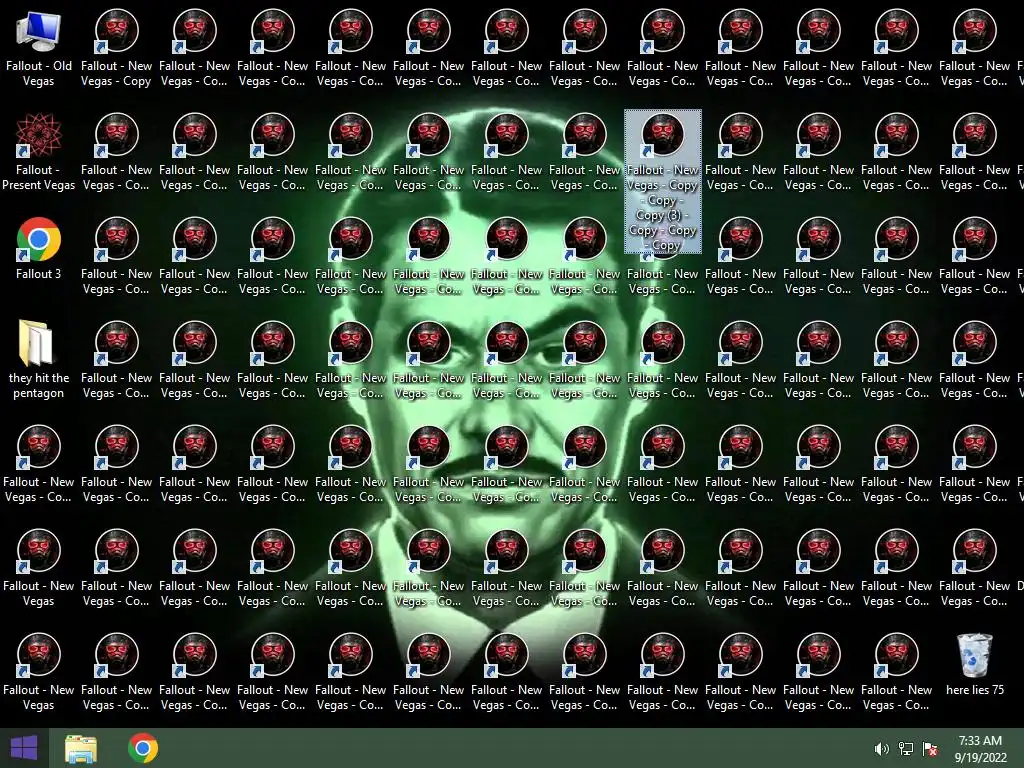Viewport: 1024px width, 768px height.
Task: Select the highlighted 'Copy (3) - Copy - Copy' shortcut
Action: pyautogui.click(x=663, y=182)
